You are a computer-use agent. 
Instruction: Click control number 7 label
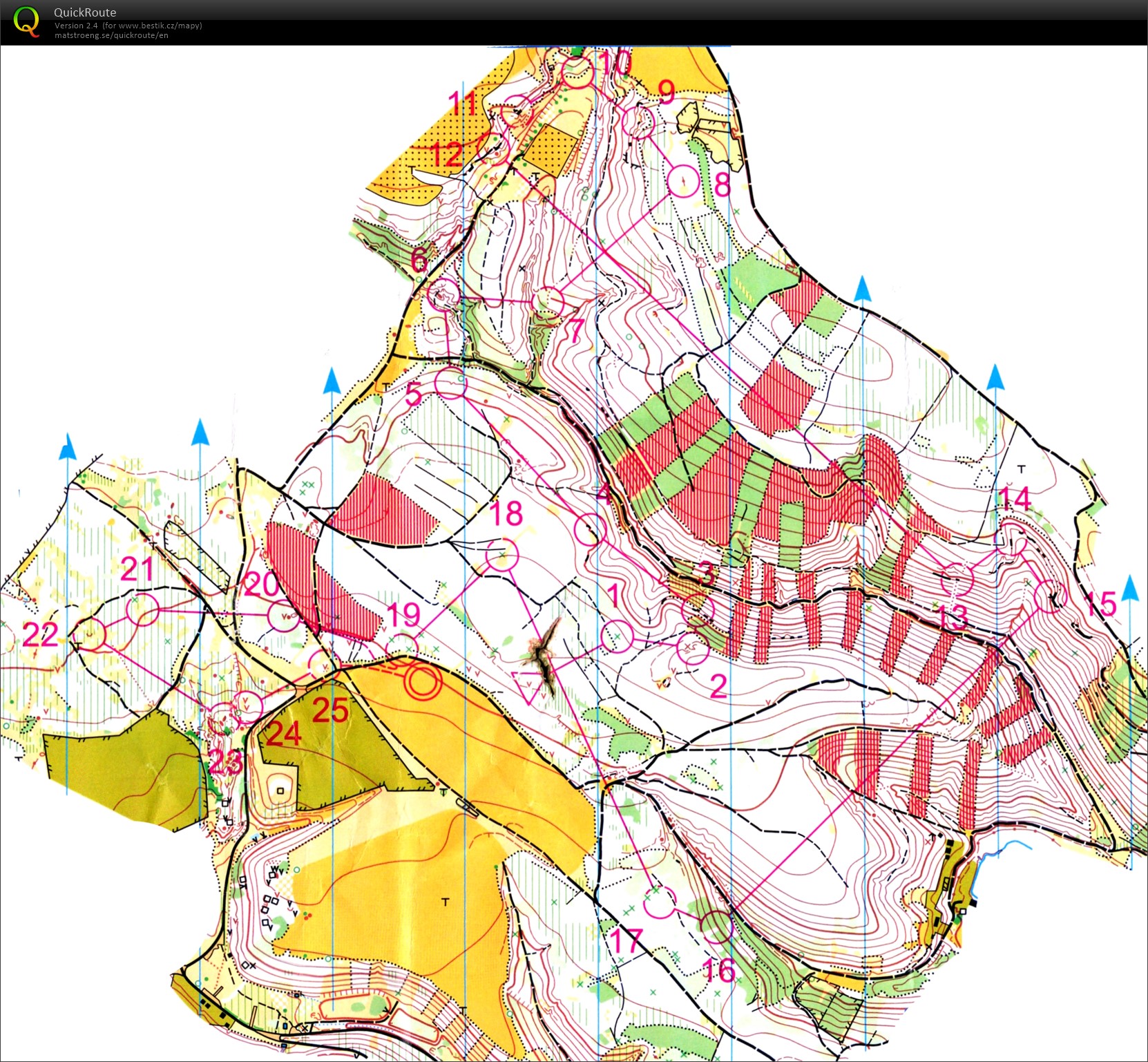click(x=577, y=330)
